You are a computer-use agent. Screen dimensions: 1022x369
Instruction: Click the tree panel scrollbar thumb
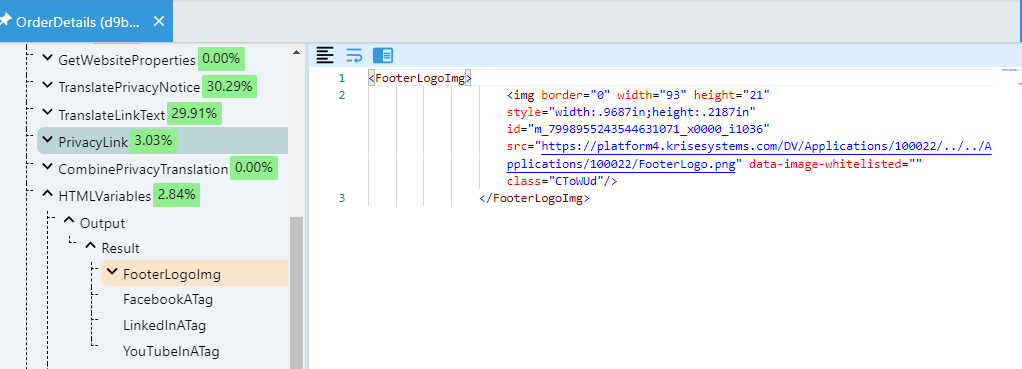pos(297,293)
